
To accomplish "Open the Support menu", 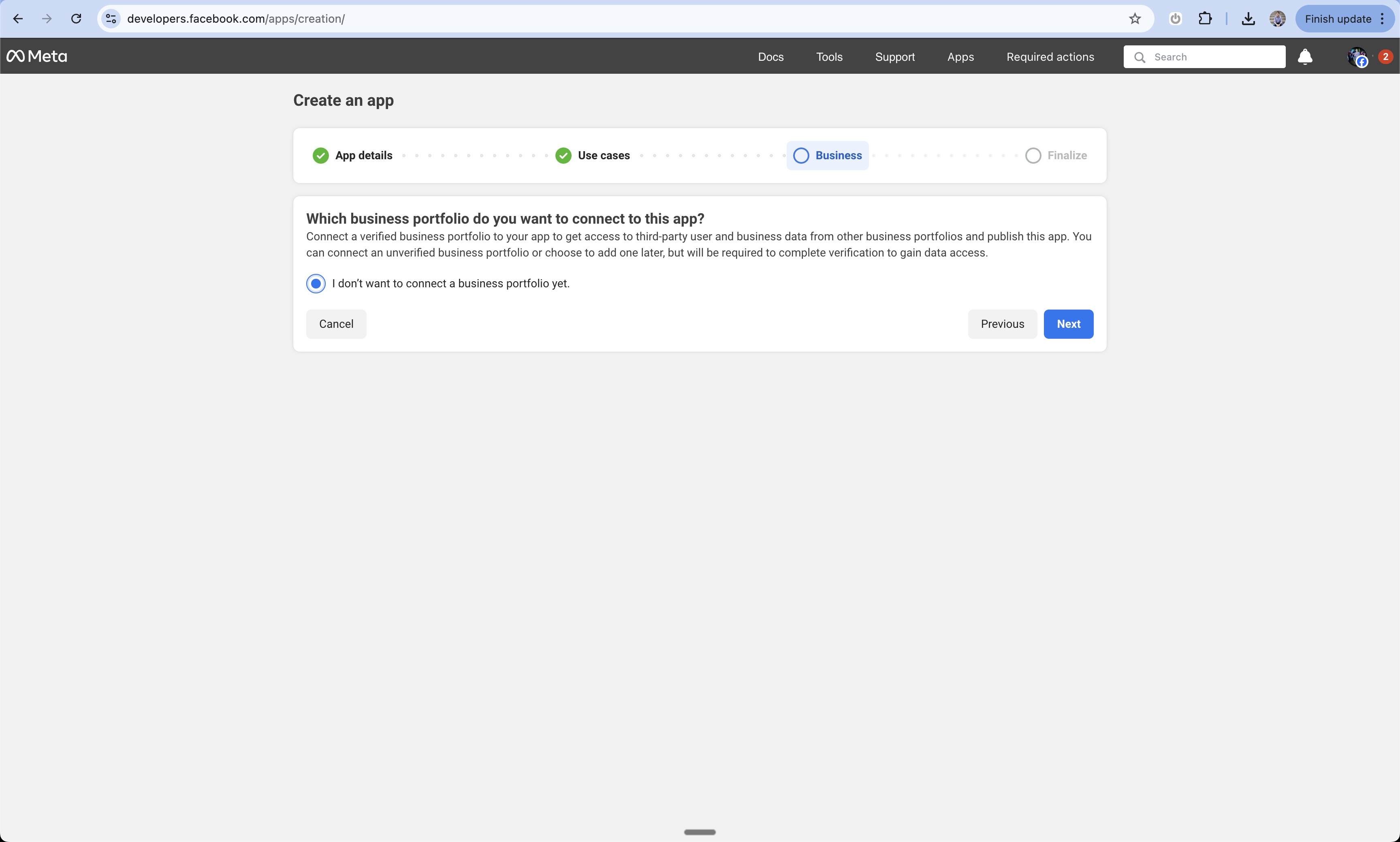I will point(894,57).
